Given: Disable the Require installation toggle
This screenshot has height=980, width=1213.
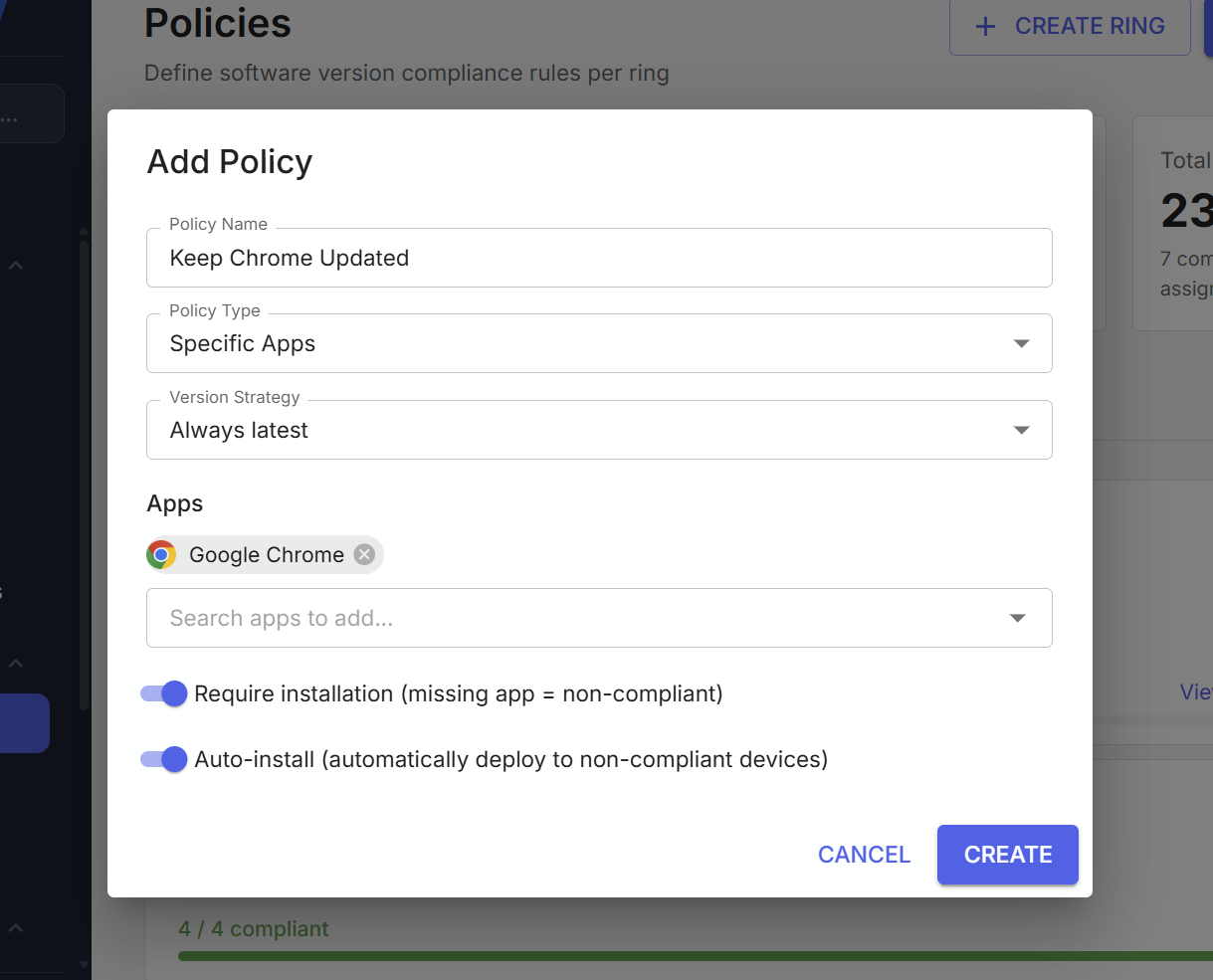Looking at the screenshot, I should (162, 693).
